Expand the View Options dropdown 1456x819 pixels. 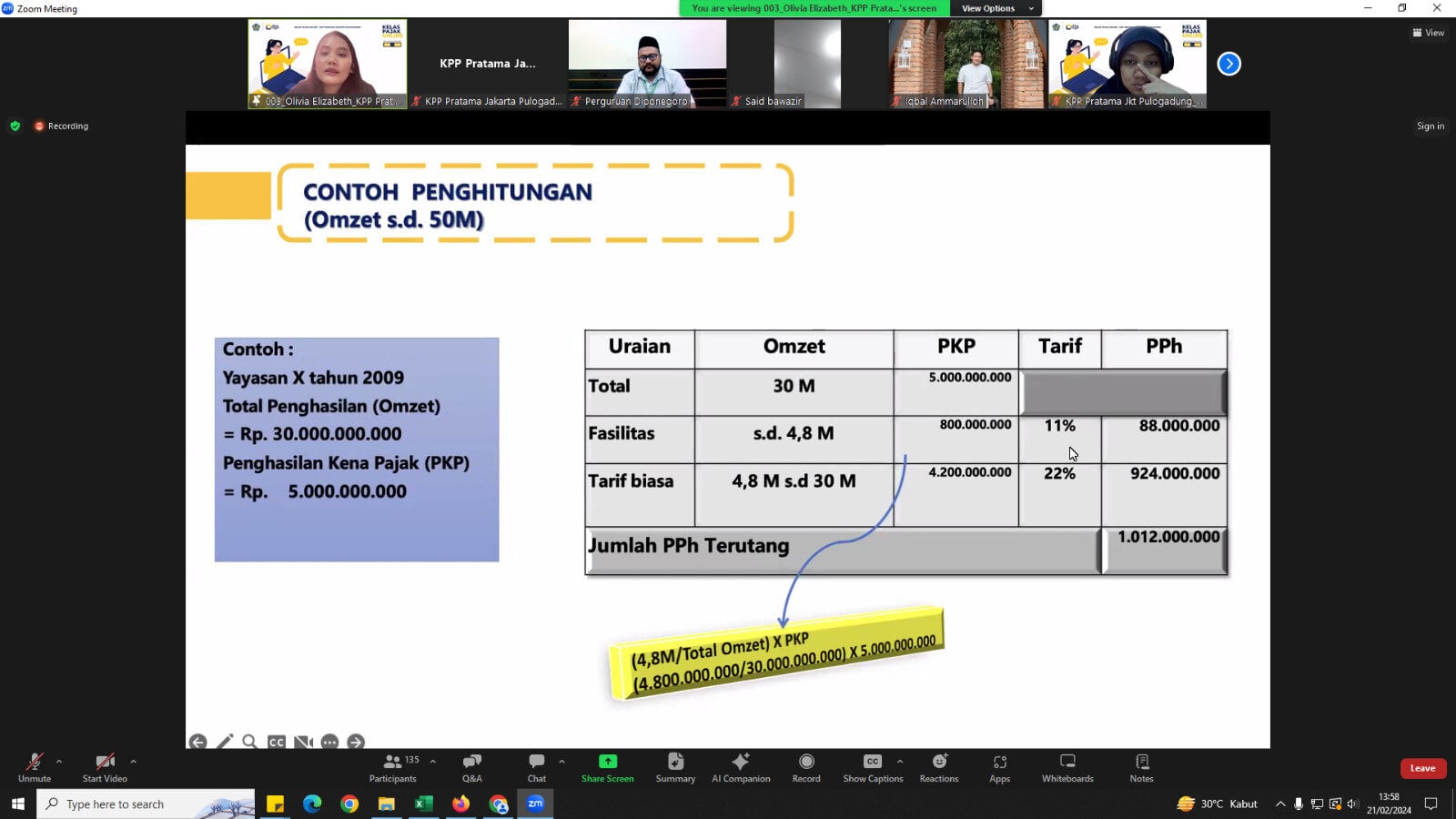click(x=996, y=8)
